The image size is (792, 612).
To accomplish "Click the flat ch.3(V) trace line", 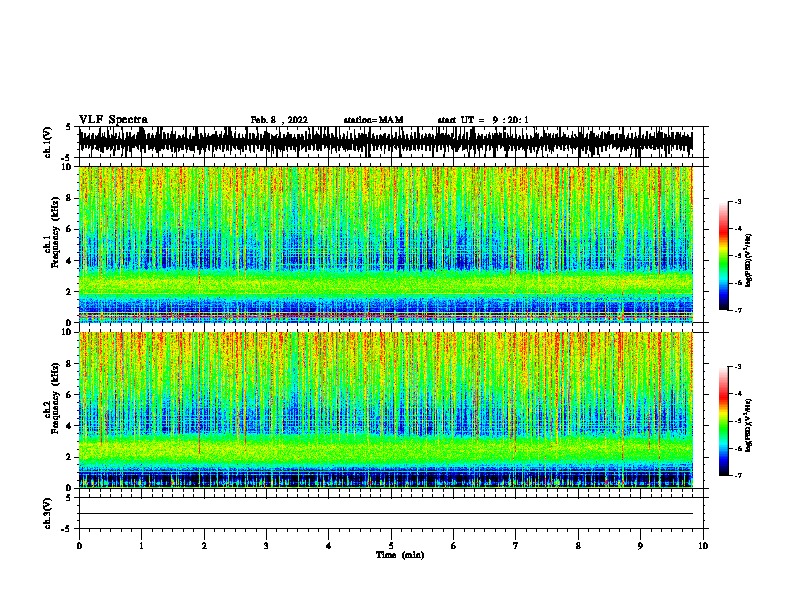I will (386, 514).
